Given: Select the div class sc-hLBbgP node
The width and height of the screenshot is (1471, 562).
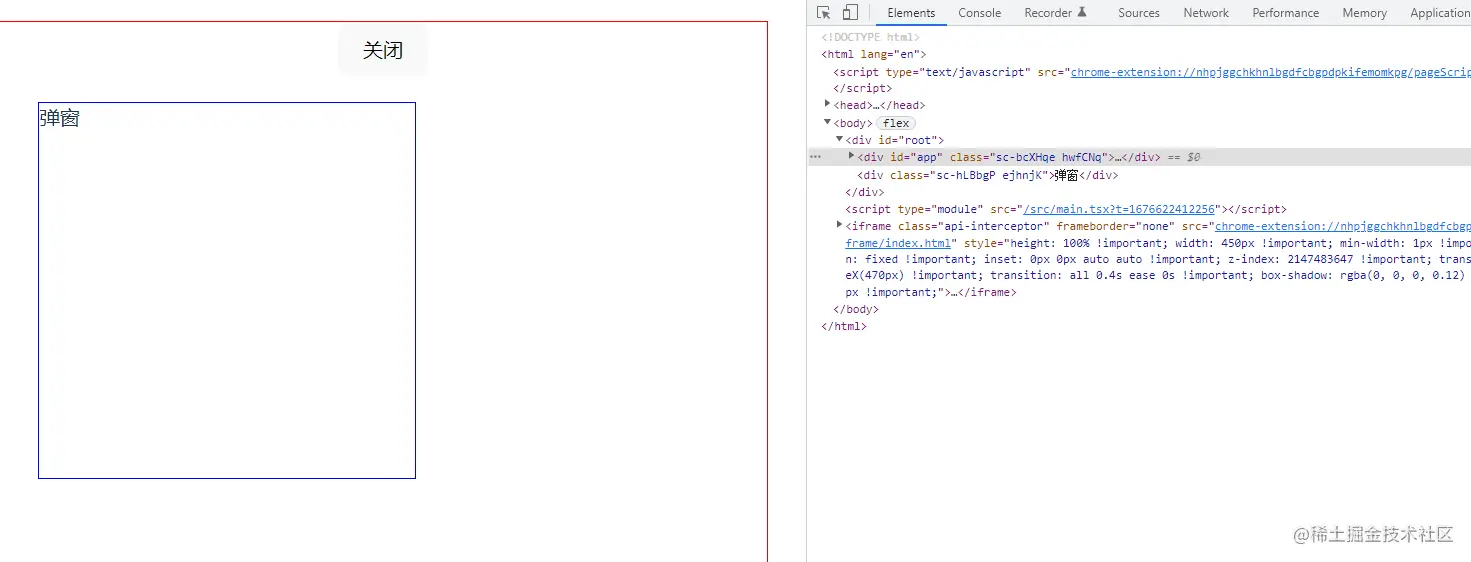Looking at the screenshot, I should tap(987, 175).
